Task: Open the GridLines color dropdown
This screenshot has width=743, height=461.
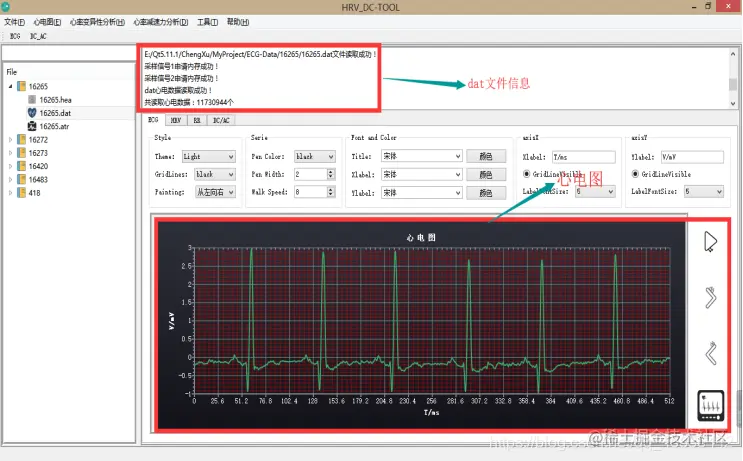Action: pos(215,174)
